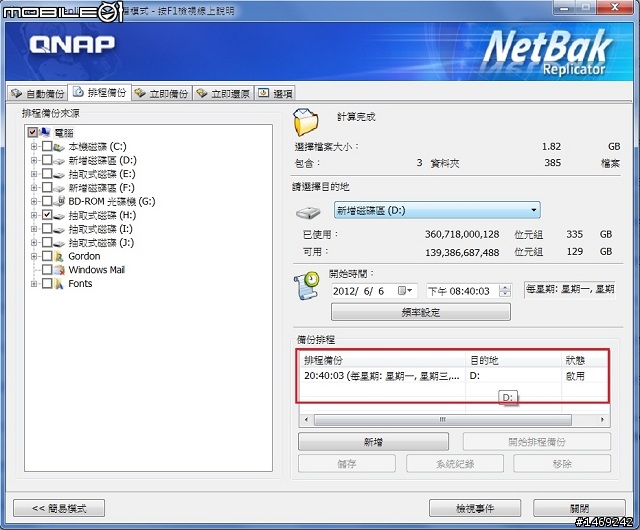Expand the Gordon tree node
This screenshot has height=530, width=640.
(34, 256)
